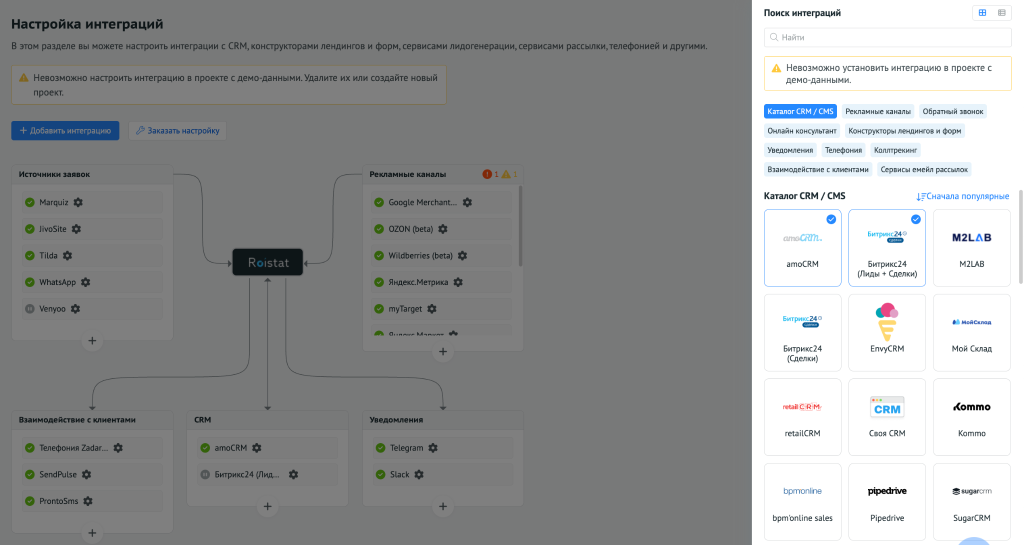Image resolution: width=1024 pixels, height=545 pixels.
Task: Open settings gear for amoCRM in CRM block
Action: [257, 448]
